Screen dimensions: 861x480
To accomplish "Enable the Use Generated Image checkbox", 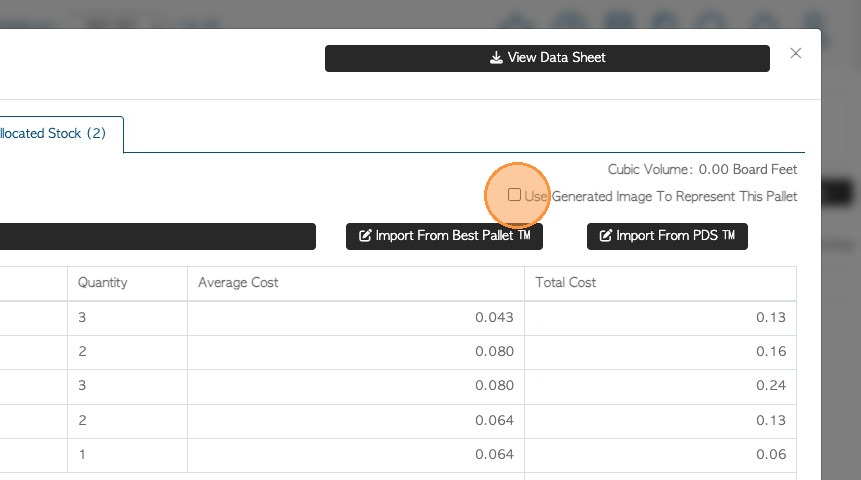I will coord(514,195).
